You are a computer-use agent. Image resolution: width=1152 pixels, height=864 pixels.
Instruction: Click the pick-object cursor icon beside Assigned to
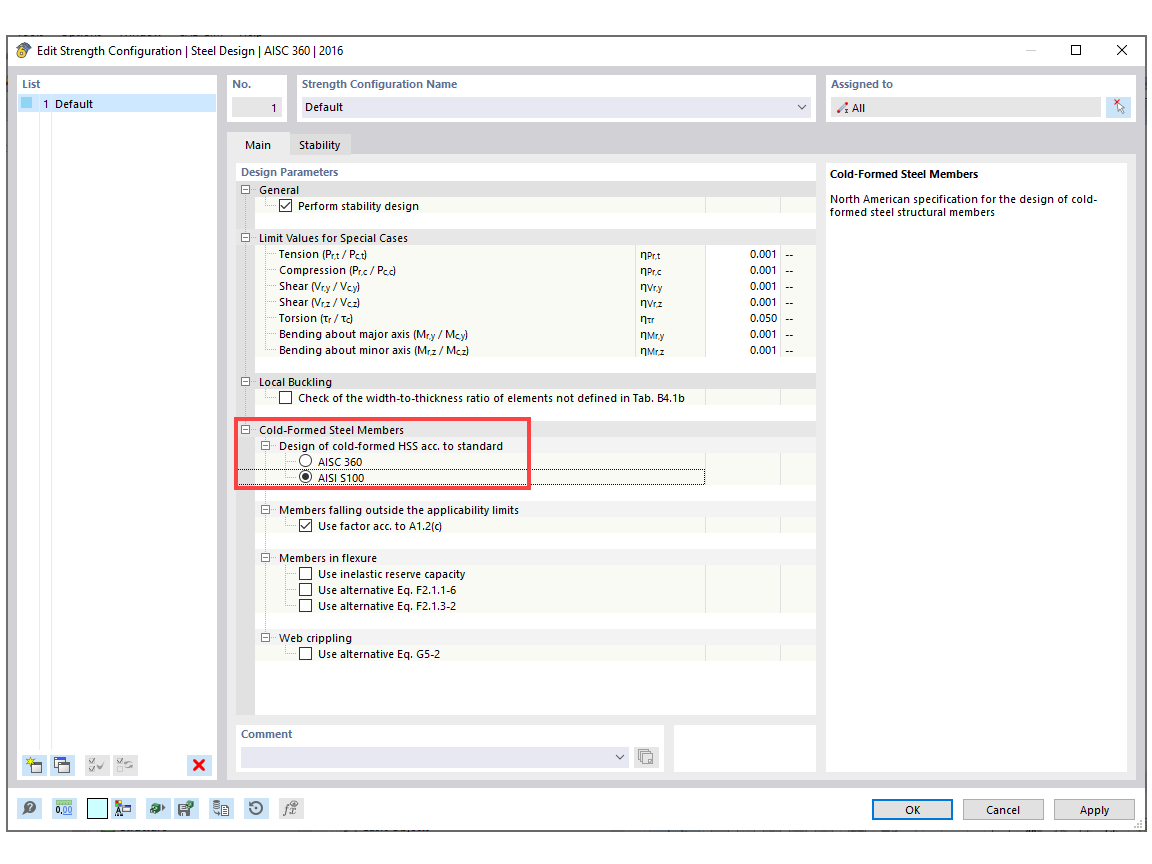[x=1118, y=107]
